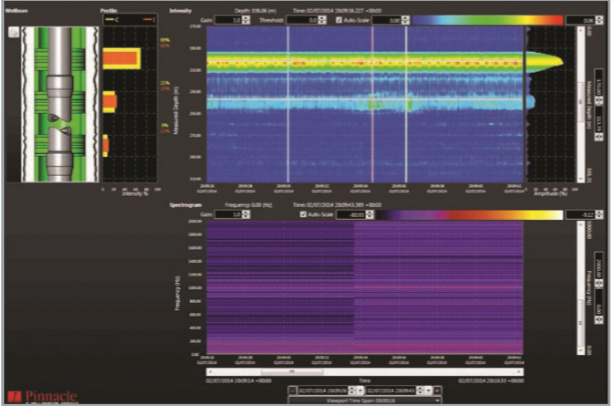This screenshot has height=406, width=611.
Task: Click the wellbore view button at top-left
Action: click(13, 31)
